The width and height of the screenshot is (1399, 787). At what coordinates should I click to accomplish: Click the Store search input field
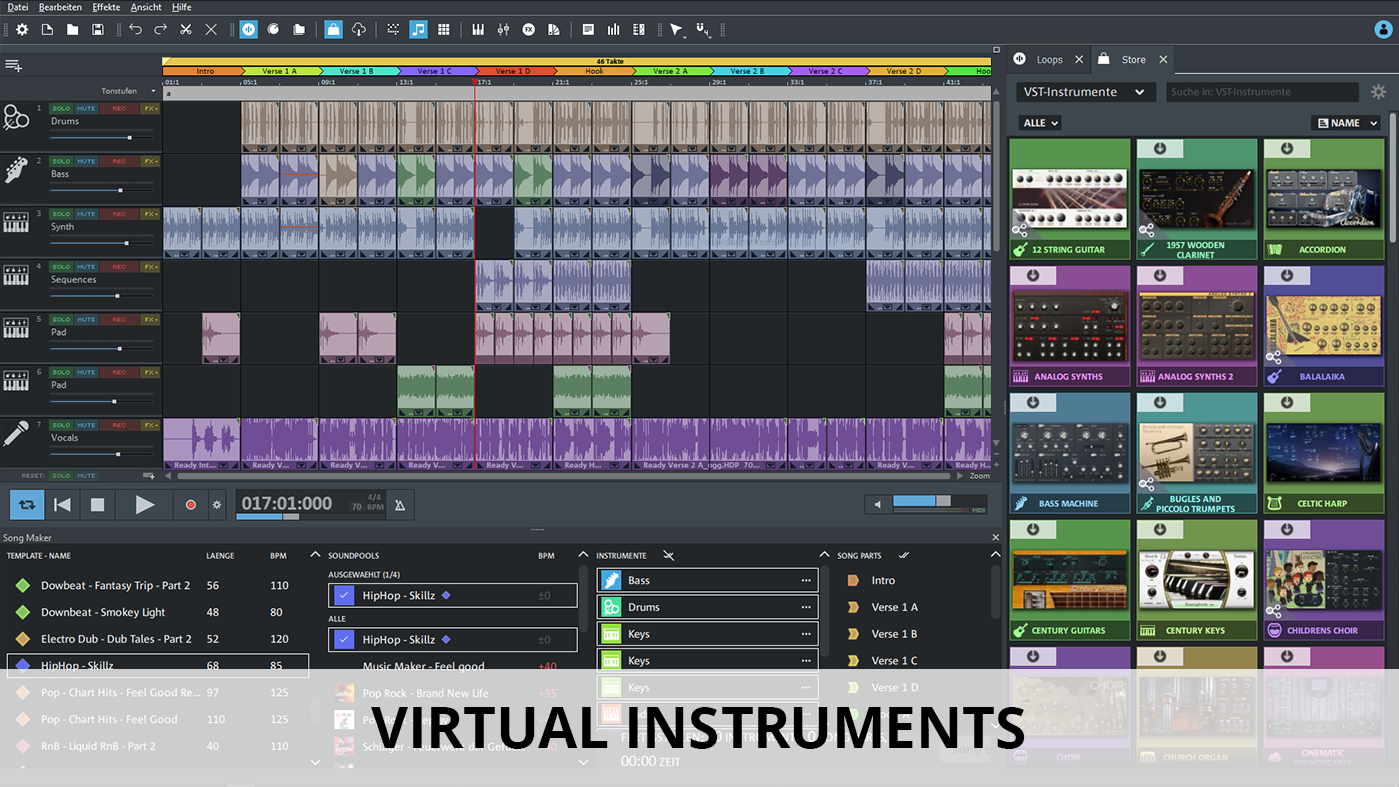[1262, 92]
